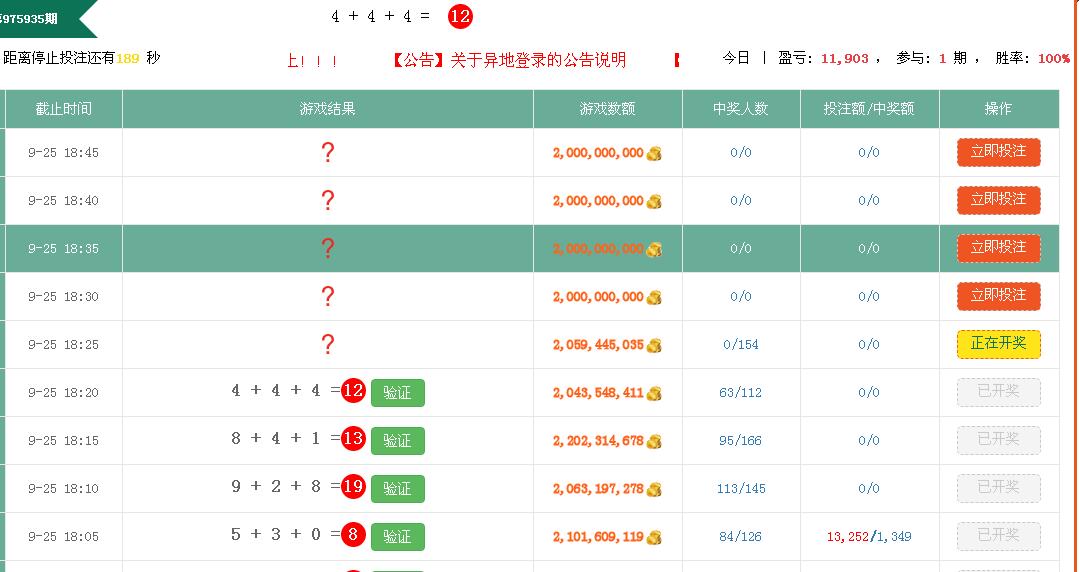Screen dimensions: 1080x572
Task: Click 立即投注 button for 18:40 round
Action: (998, 200)
